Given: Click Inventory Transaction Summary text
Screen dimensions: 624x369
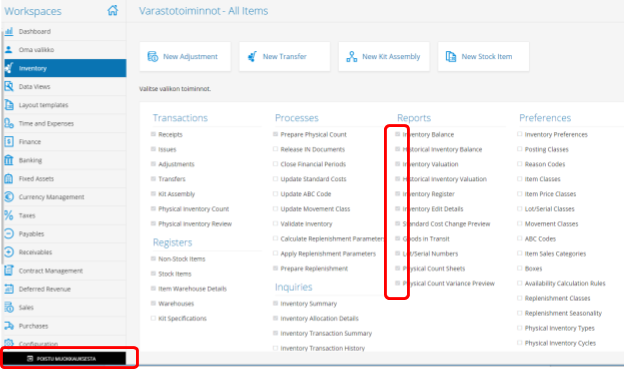Looking at the screenshot, I should click(x=326, y=333).
